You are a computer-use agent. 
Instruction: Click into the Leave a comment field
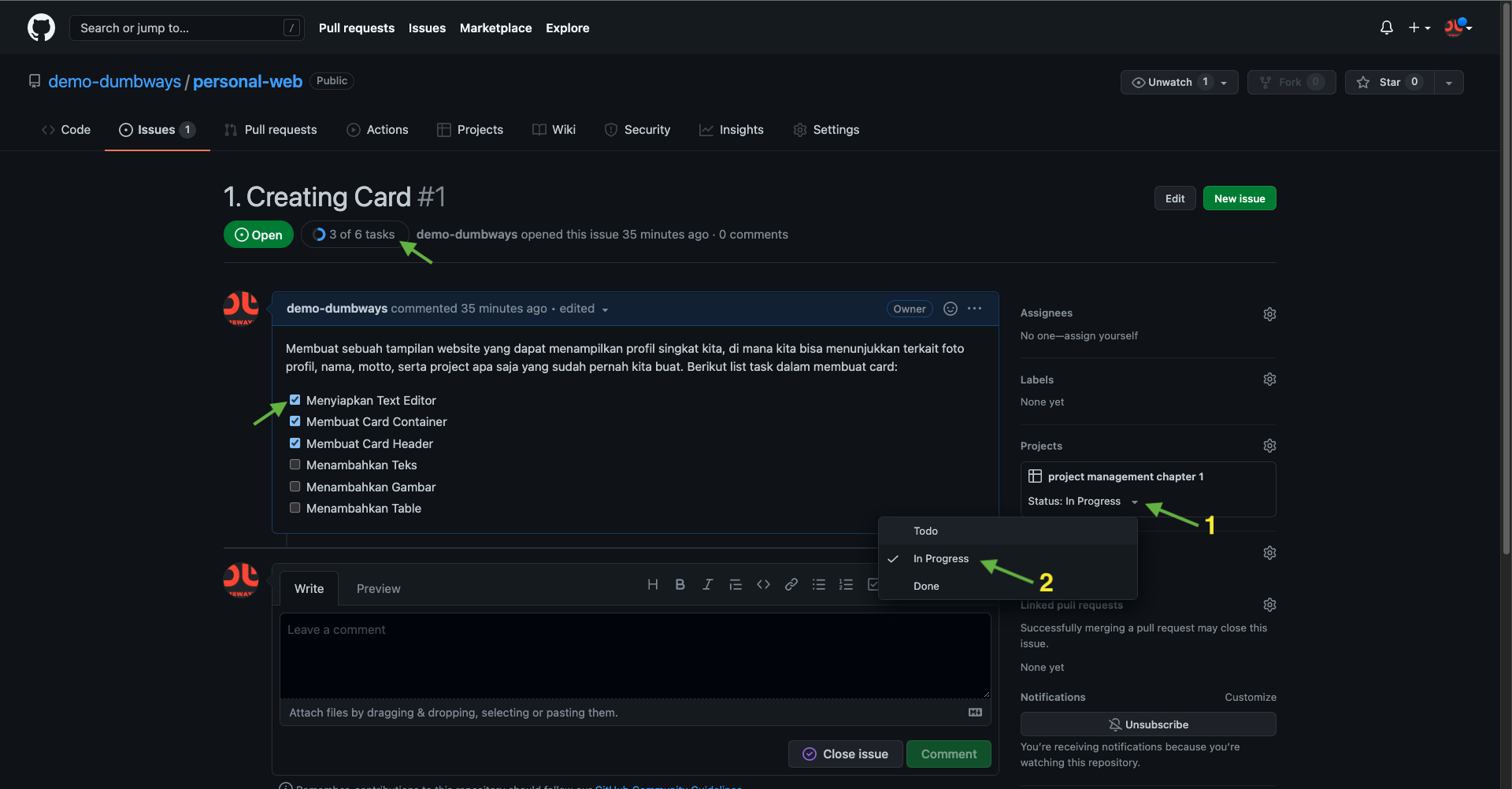tap(635, 655)
